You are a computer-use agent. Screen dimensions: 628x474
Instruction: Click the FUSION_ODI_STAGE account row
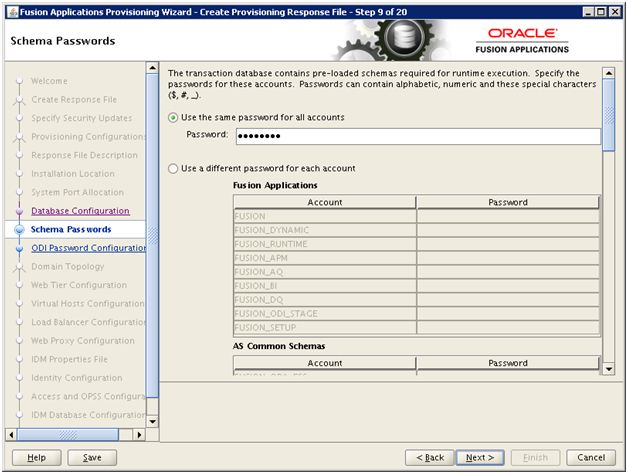point(416,314)
